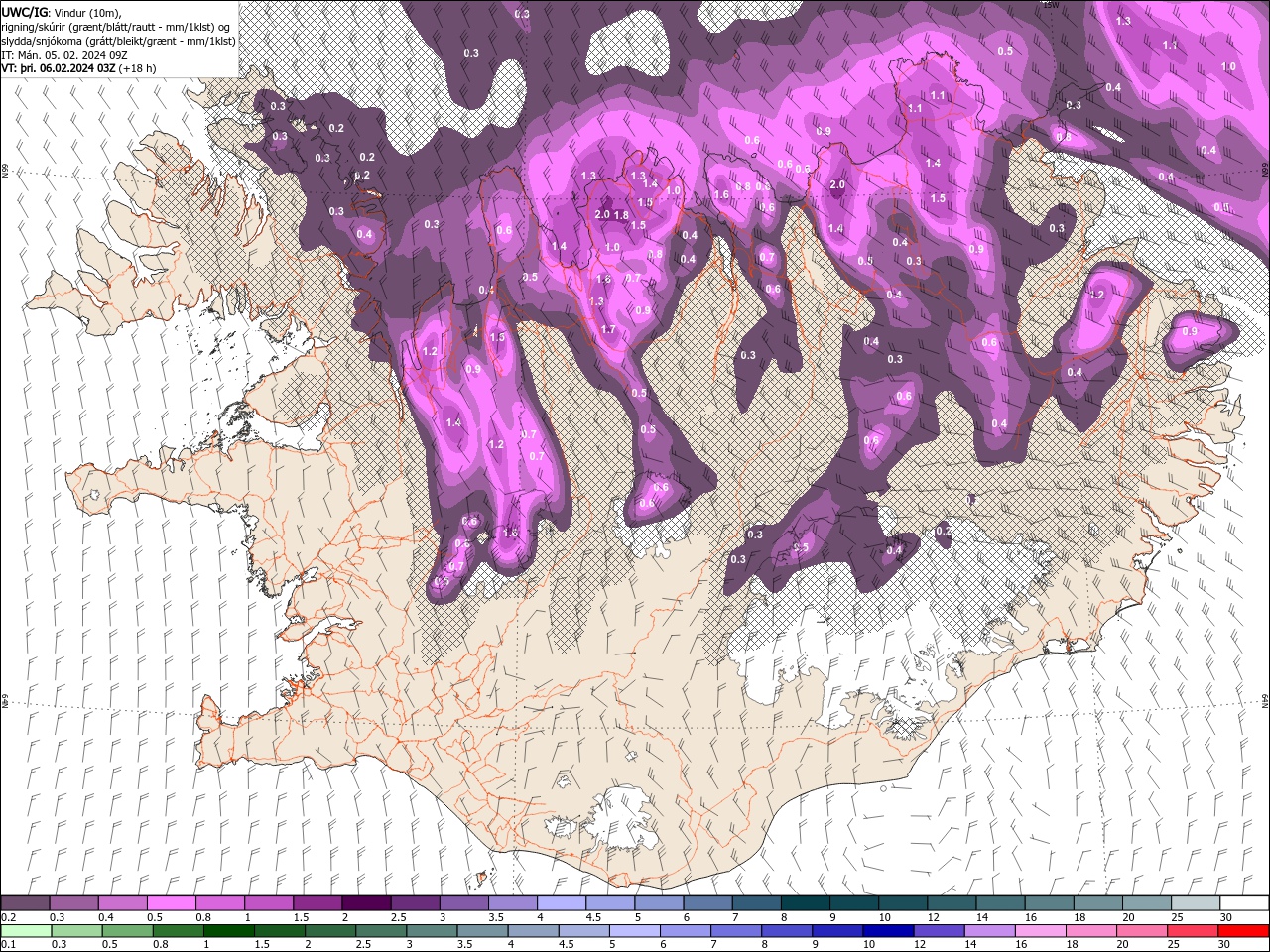Image resolution: width=1270 pixels, height=952 pixels.
Task: Click the '0.1' label on the lower legend
Action: pyautogui.click(x=8, y=945)
